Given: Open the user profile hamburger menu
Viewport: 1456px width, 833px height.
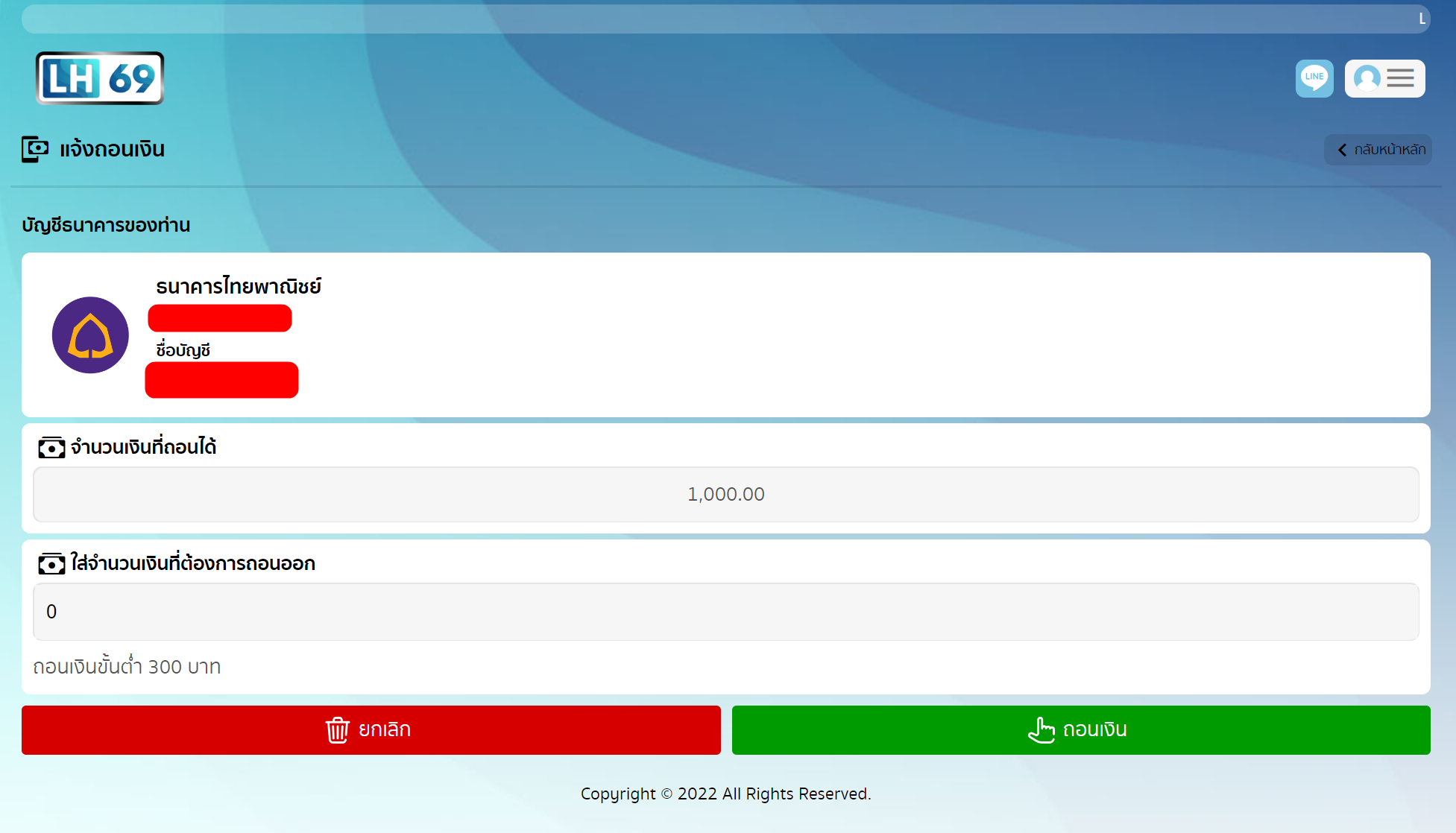Looking at the screenshot, I should (x=1400, y=78).
